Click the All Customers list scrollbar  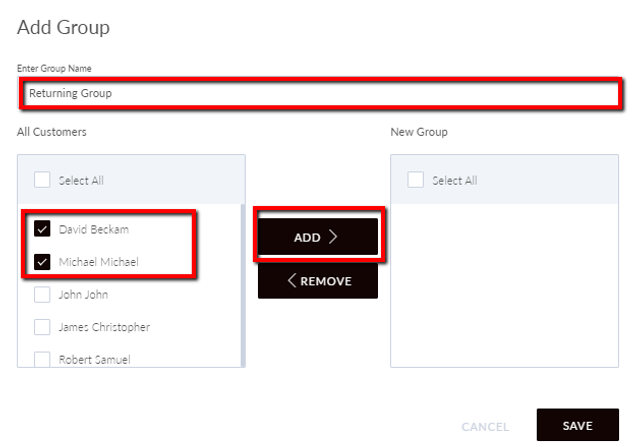pyautogui.click(x=243, y=285)
